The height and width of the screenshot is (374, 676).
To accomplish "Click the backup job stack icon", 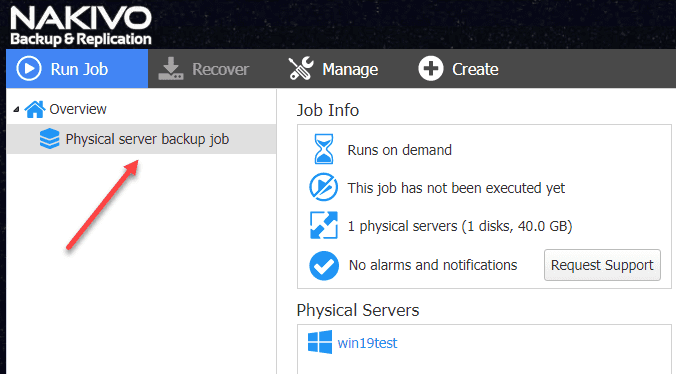I will (x=49, y=139).
